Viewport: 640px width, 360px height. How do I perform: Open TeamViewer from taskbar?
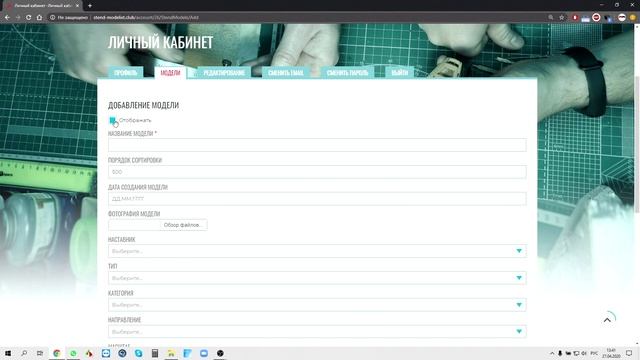click(x=106, y=353)
